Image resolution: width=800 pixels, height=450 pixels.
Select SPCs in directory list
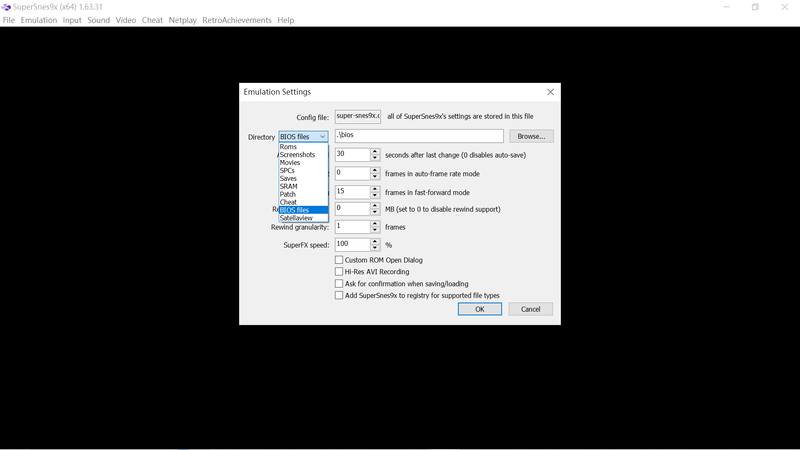[x=303, y=170]
